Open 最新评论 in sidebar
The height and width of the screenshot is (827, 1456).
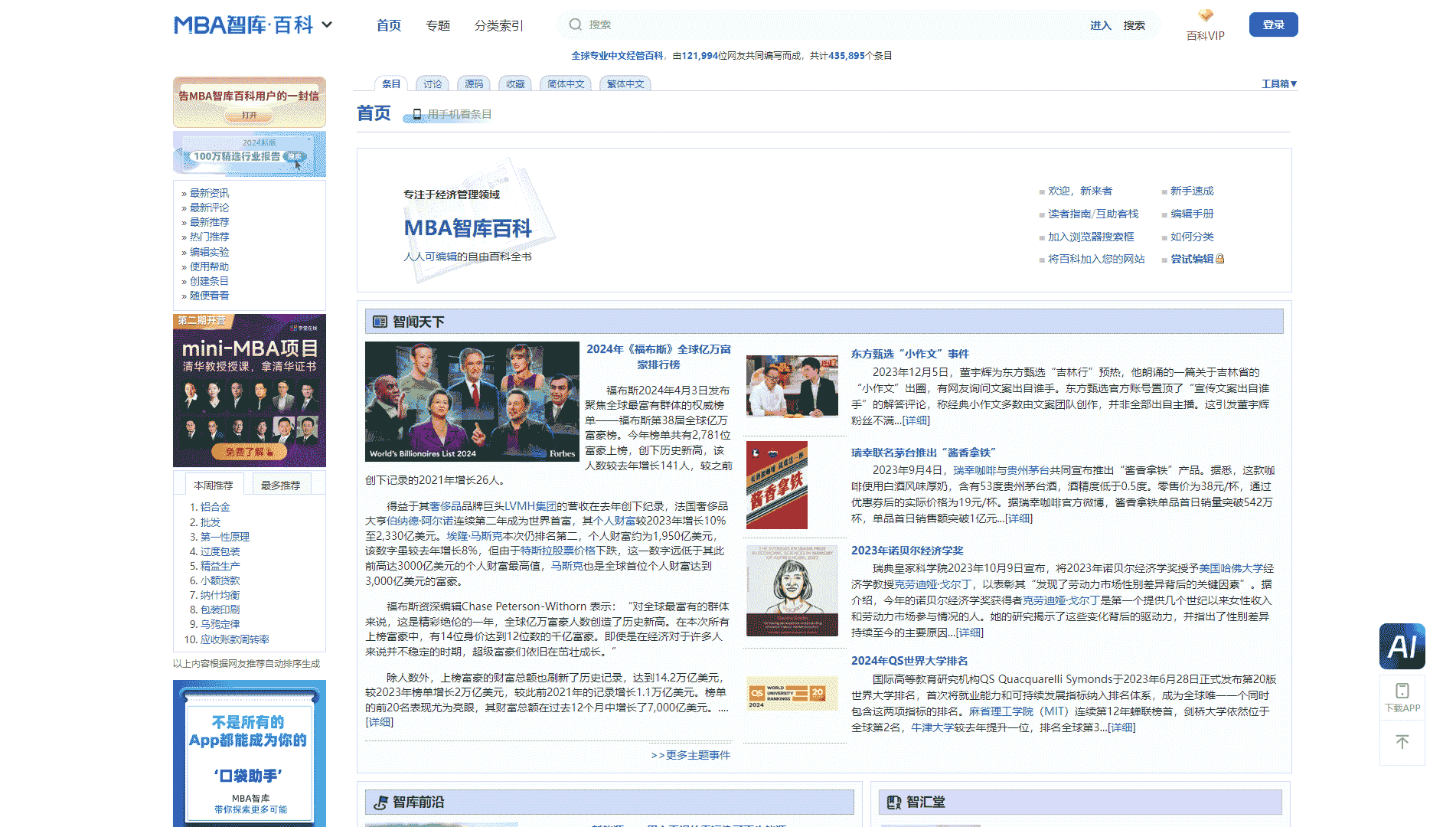(209, 208)
